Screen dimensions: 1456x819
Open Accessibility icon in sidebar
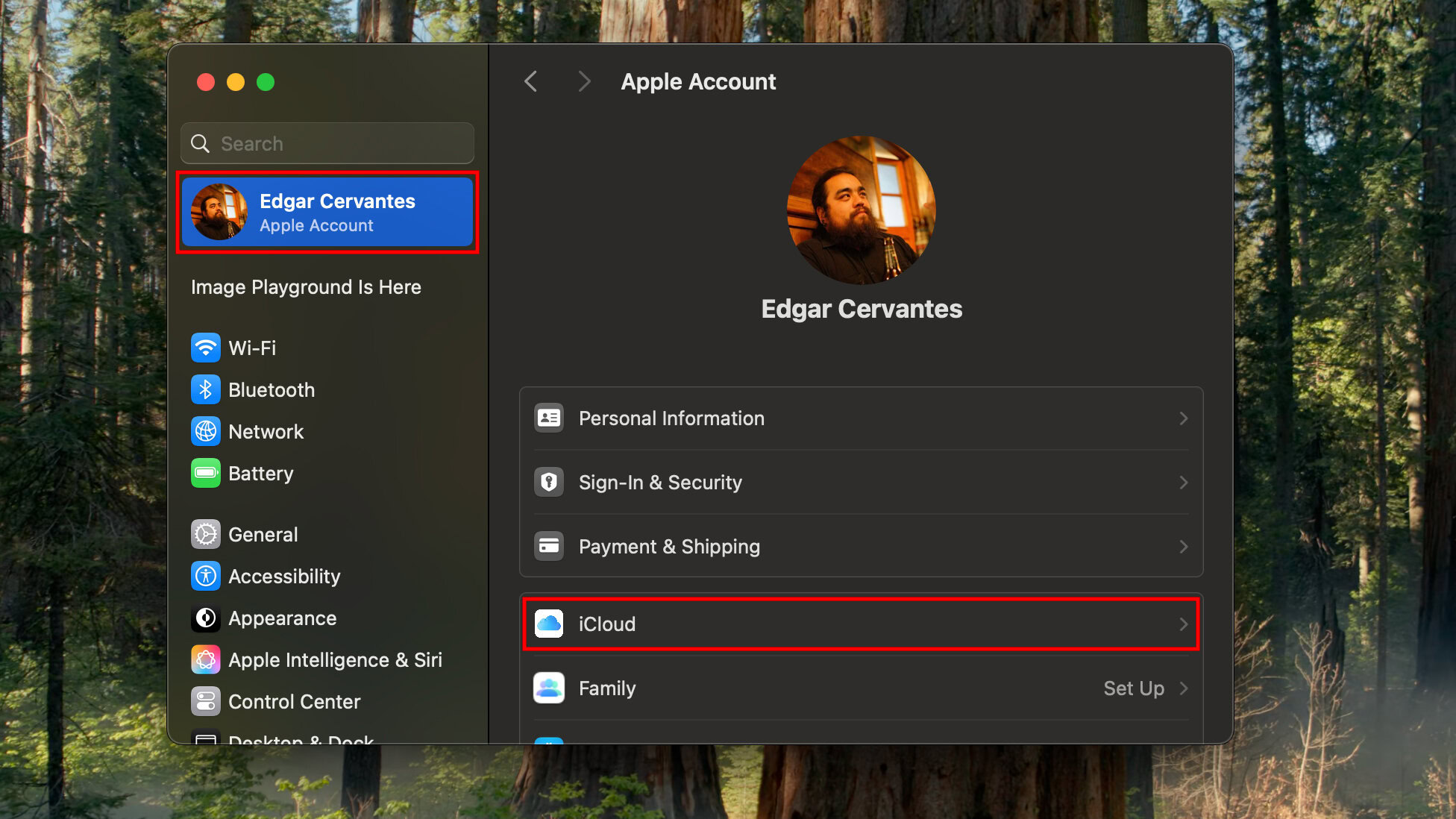tap(206, 576)
